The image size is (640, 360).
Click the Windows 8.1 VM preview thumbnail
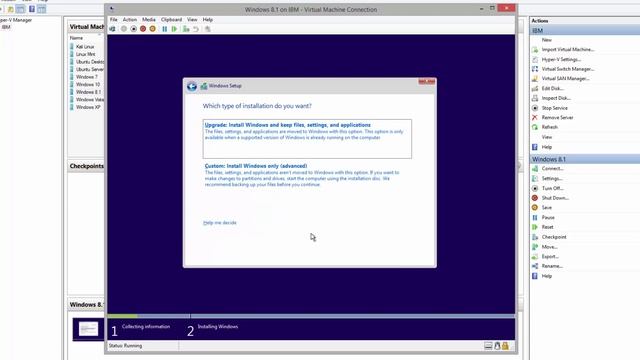click(88, 329)
